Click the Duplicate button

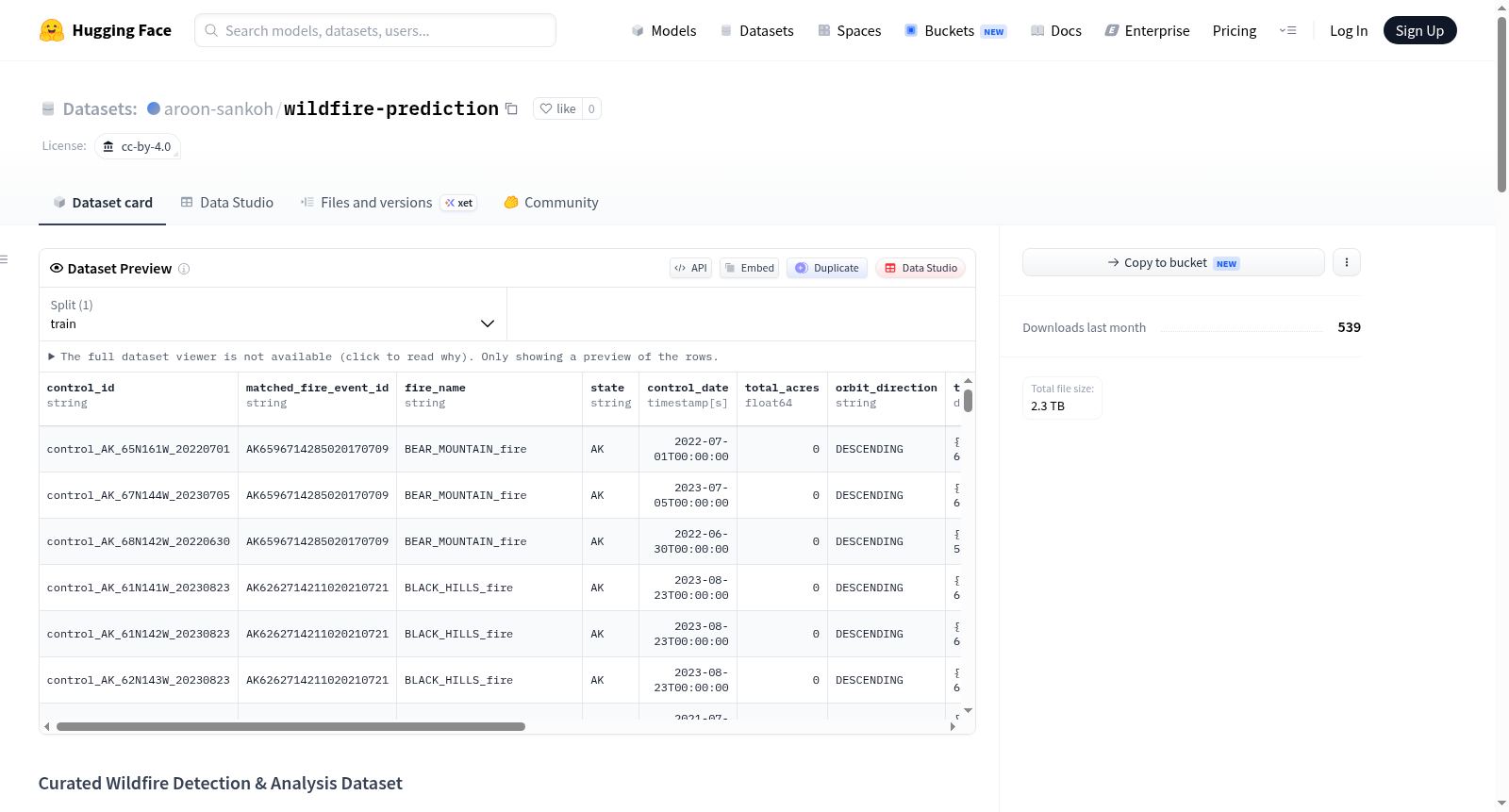[x=827, y=268]
